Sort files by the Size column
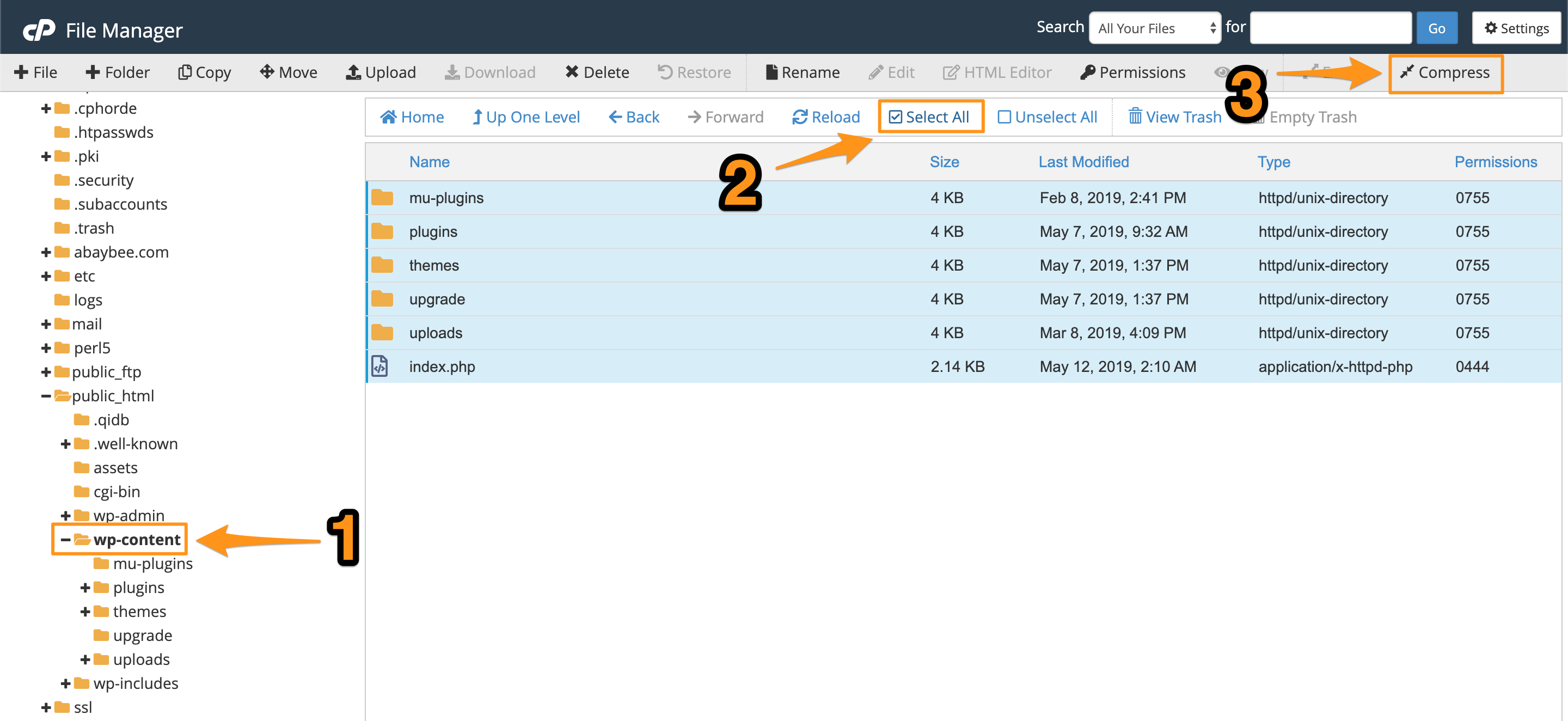Viewport: 1568px width, 721px height. pos(944,162)
